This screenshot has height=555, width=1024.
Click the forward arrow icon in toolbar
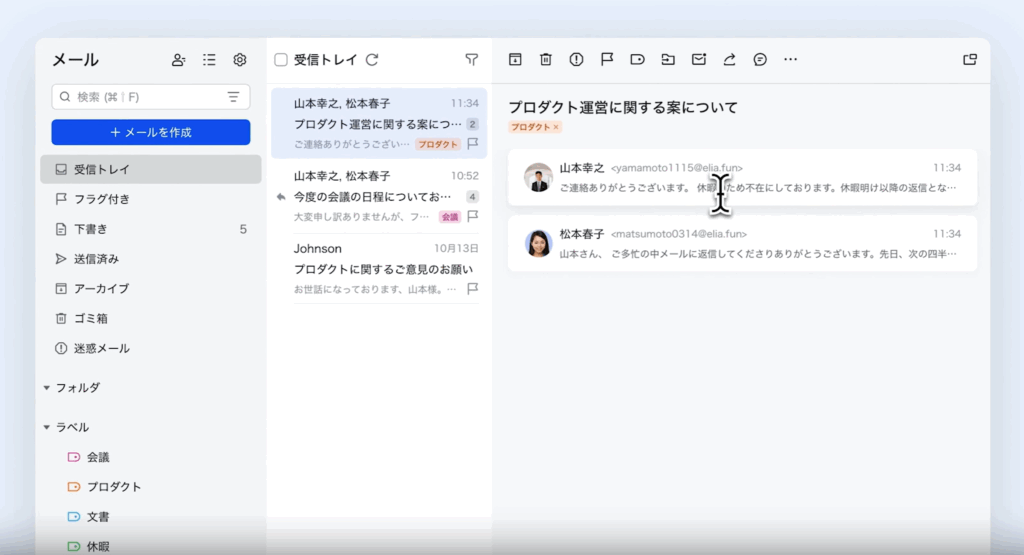729,60
